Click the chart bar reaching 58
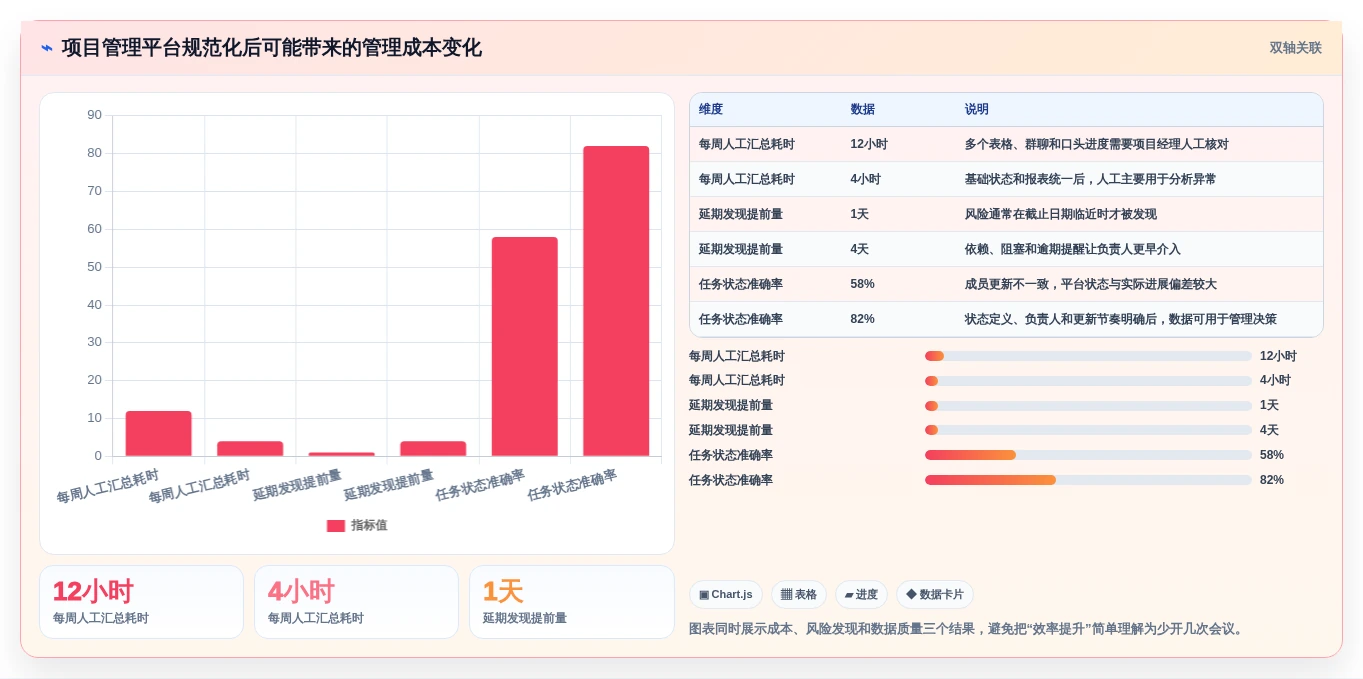This screenshot has height=679, width=1363. click(524, 346)
